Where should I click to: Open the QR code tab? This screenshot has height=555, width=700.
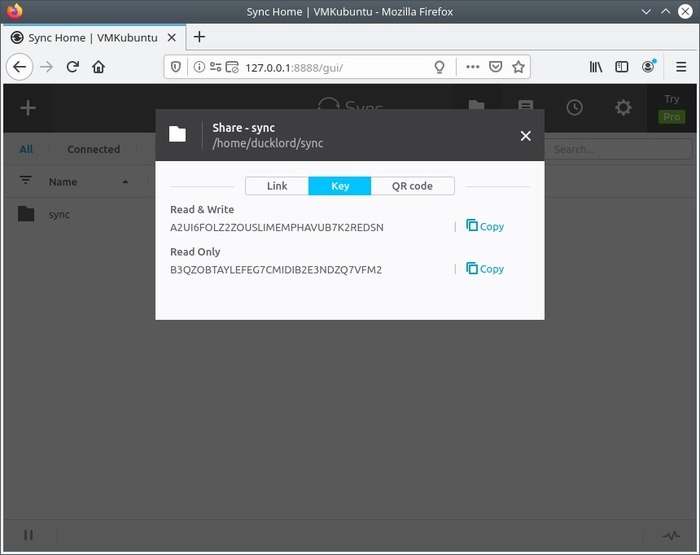[412, 186]
